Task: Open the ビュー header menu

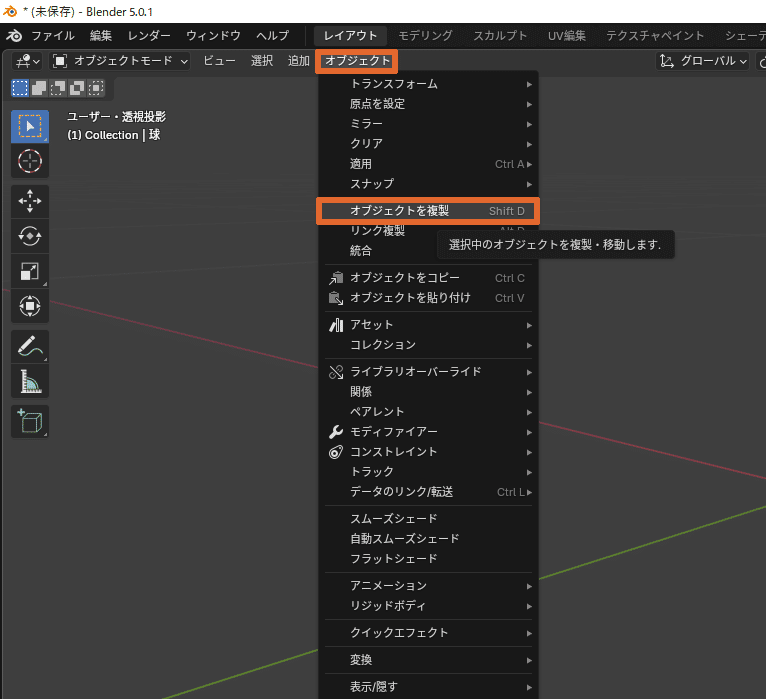Action: [x=219, y=61]
